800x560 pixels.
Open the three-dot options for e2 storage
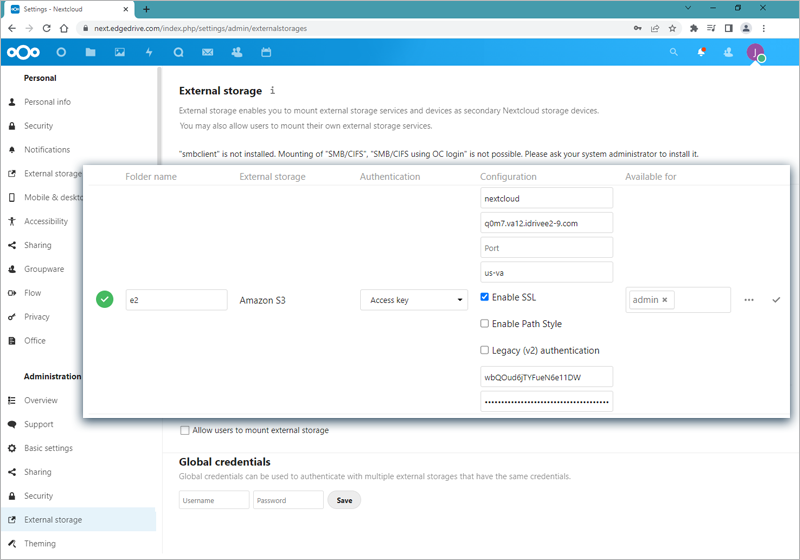coord(748,300)
